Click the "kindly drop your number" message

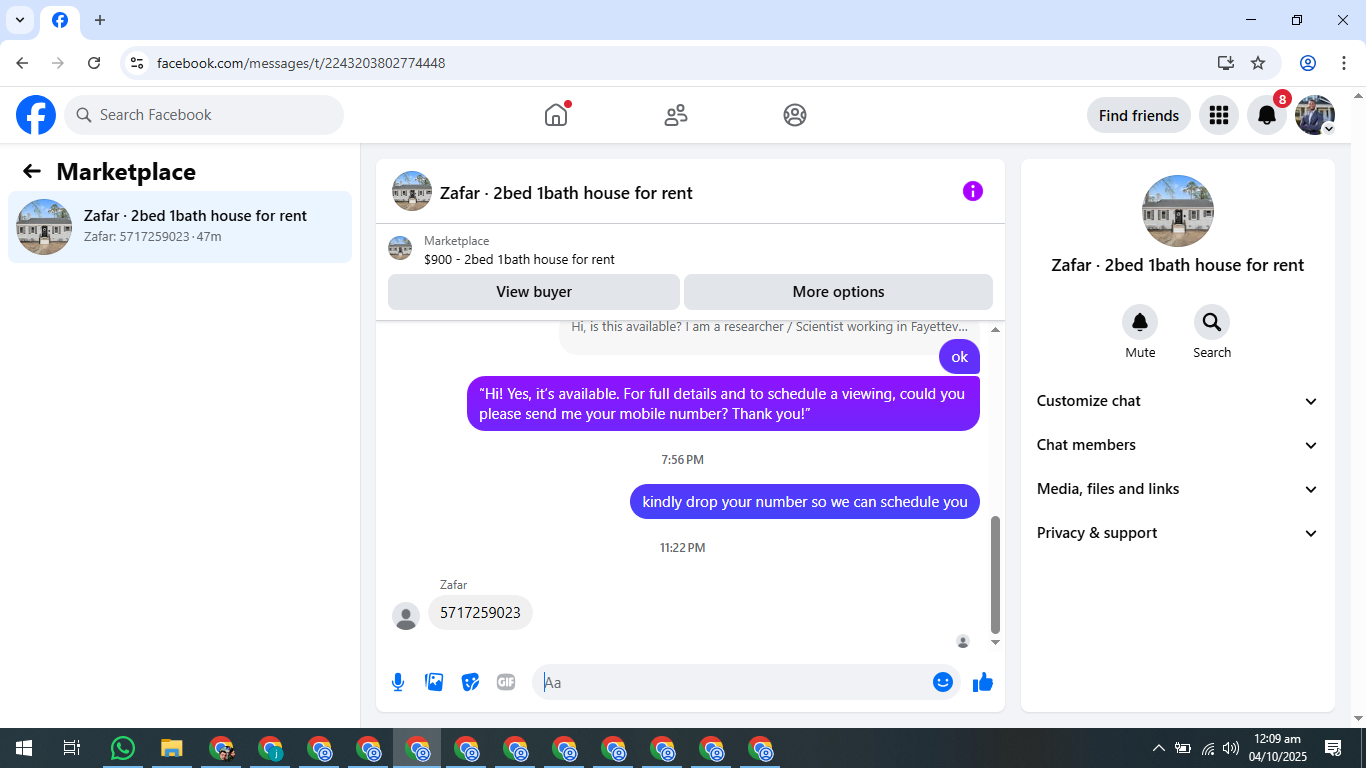[x=805, y=502]
